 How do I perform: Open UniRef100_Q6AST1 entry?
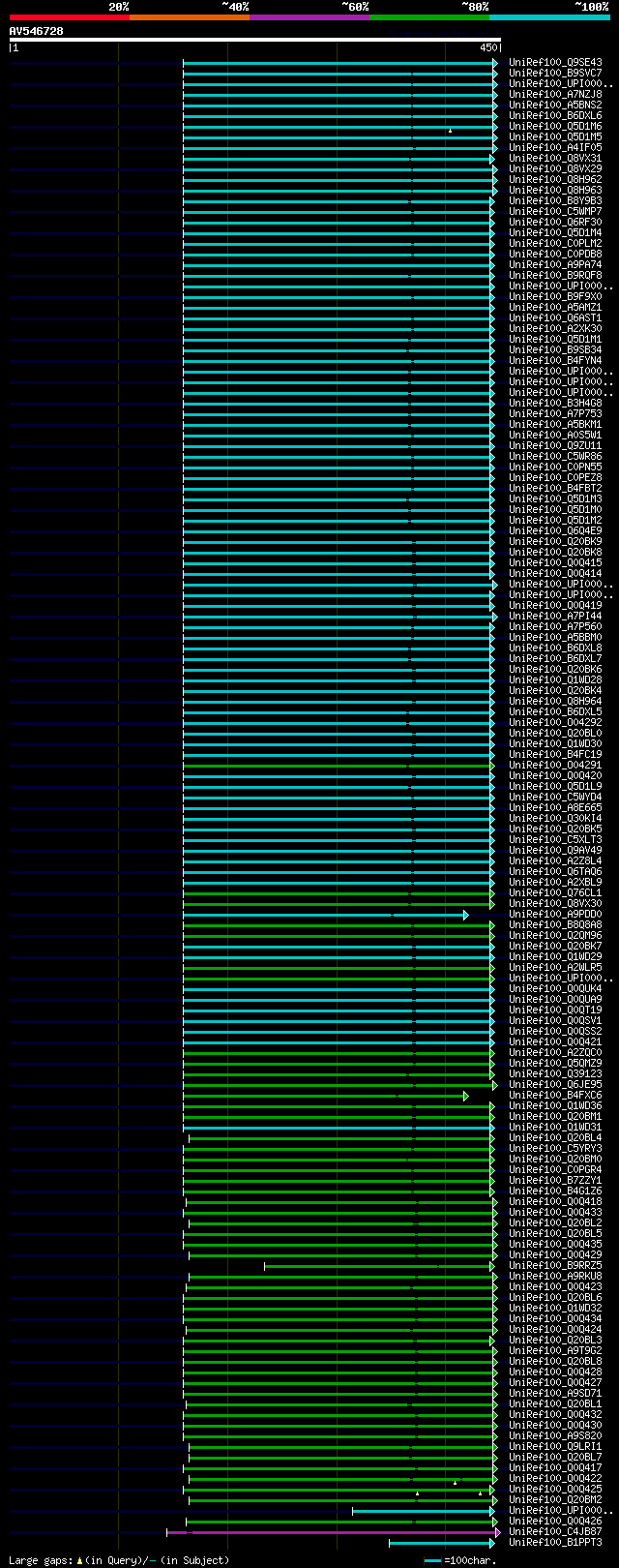(x=555, y=317)
